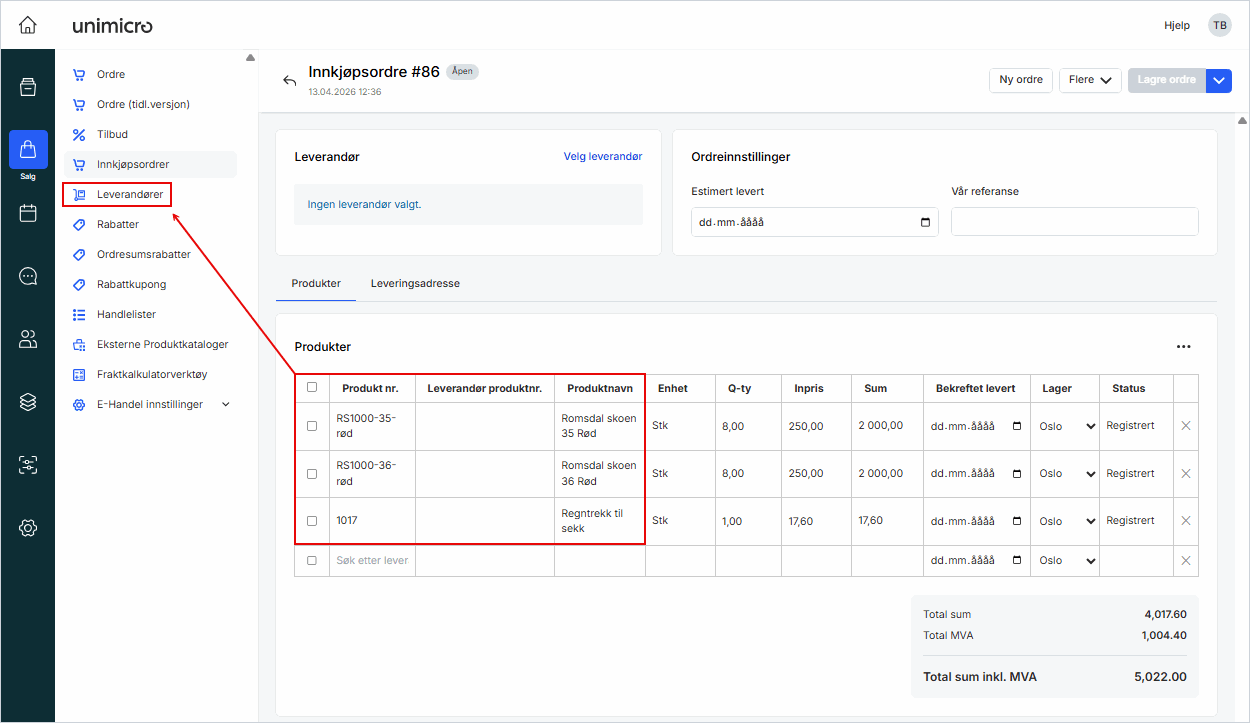1250x723 pixels.
Task: Click the Ny ordre button
Action: (x=1020, y=80)
